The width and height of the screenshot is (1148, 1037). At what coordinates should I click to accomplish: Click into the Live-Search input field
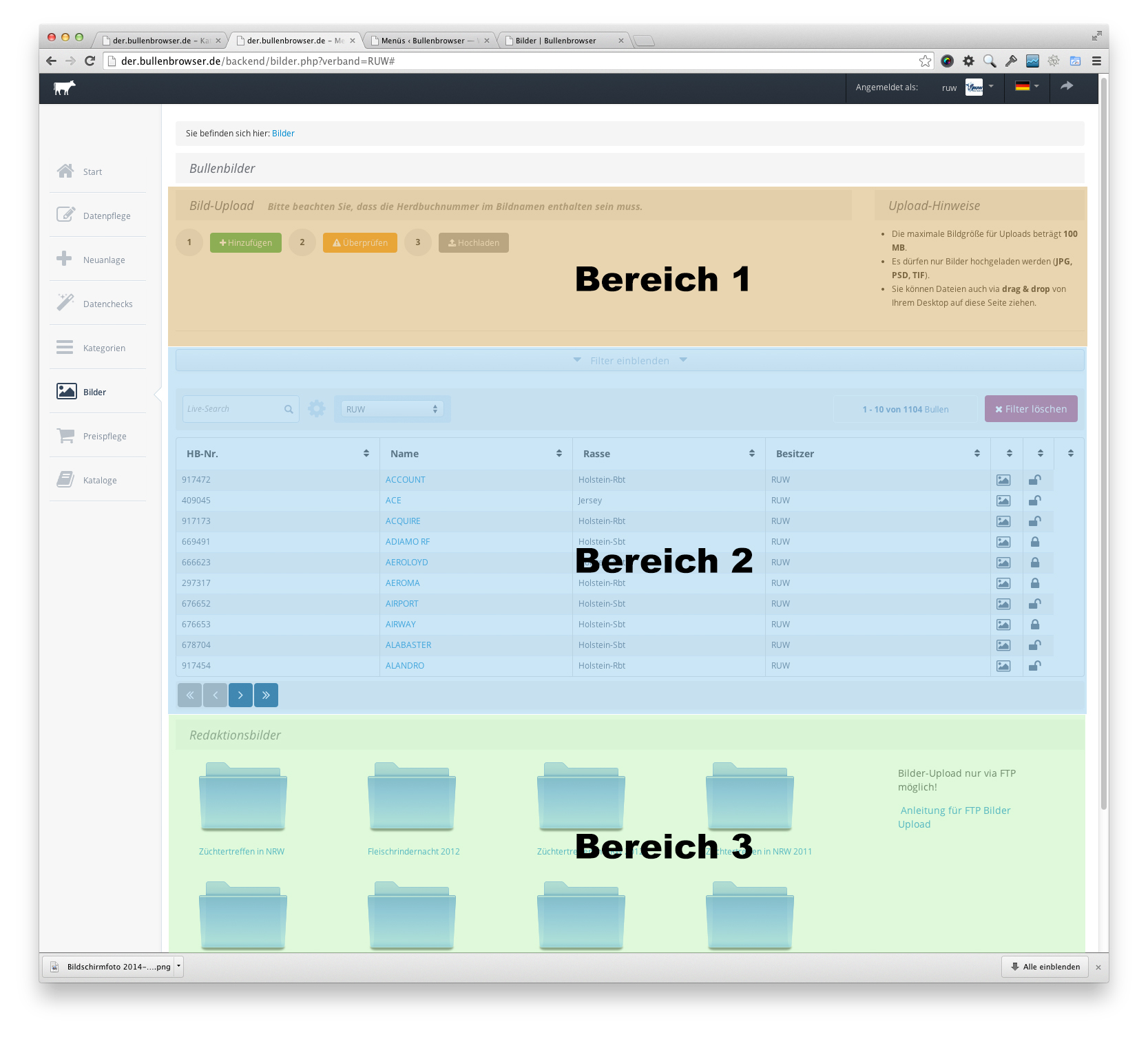tap(234, 409)
